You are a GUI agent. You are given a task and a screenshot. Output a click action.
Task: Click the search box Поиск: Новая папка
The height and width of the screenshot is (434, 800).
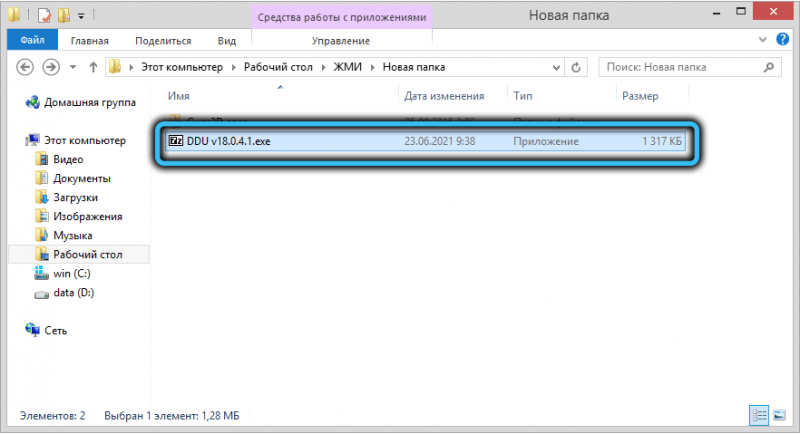click(690, 67)
